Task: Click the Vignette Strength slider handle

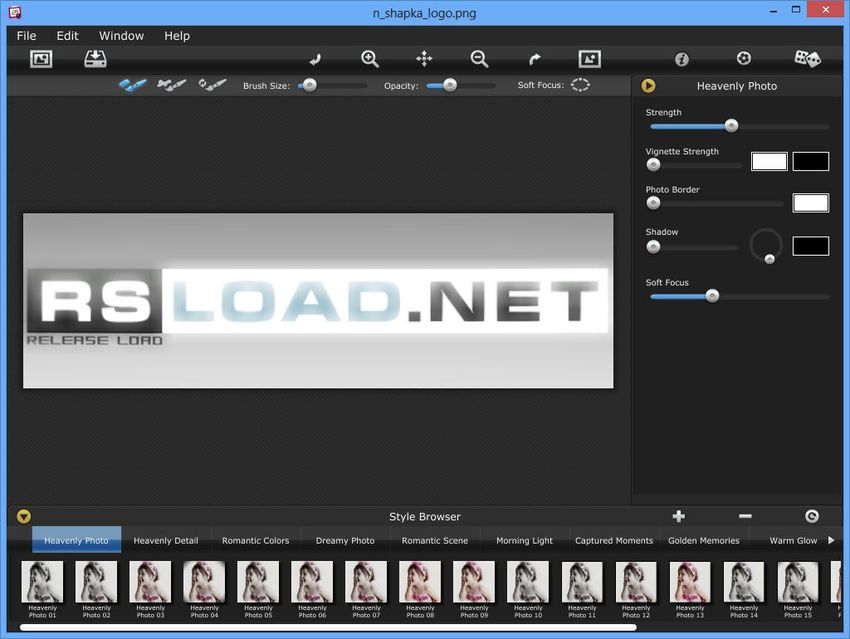Action: (x=653, y=165)
